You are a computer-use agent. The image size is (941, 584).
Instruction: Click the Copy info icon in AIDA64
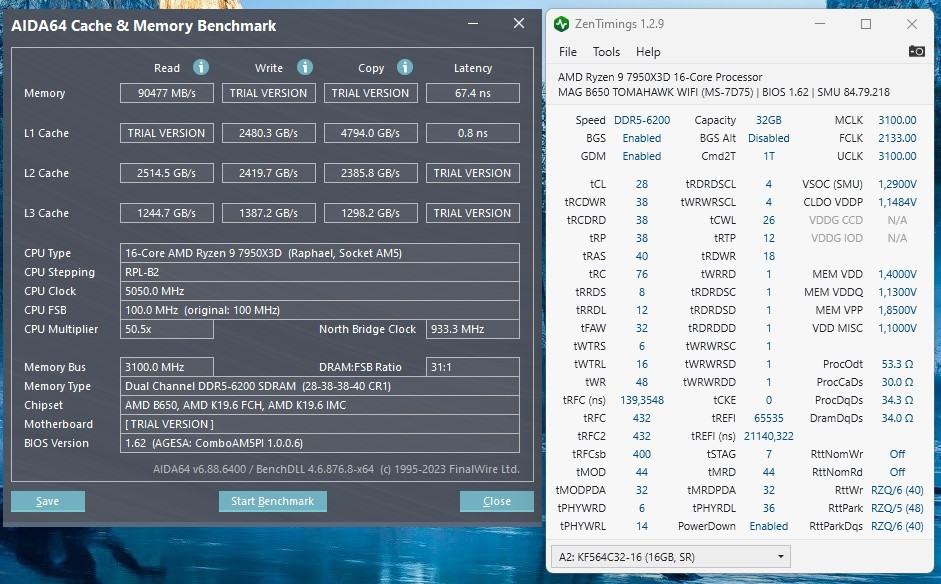[405, 67]
